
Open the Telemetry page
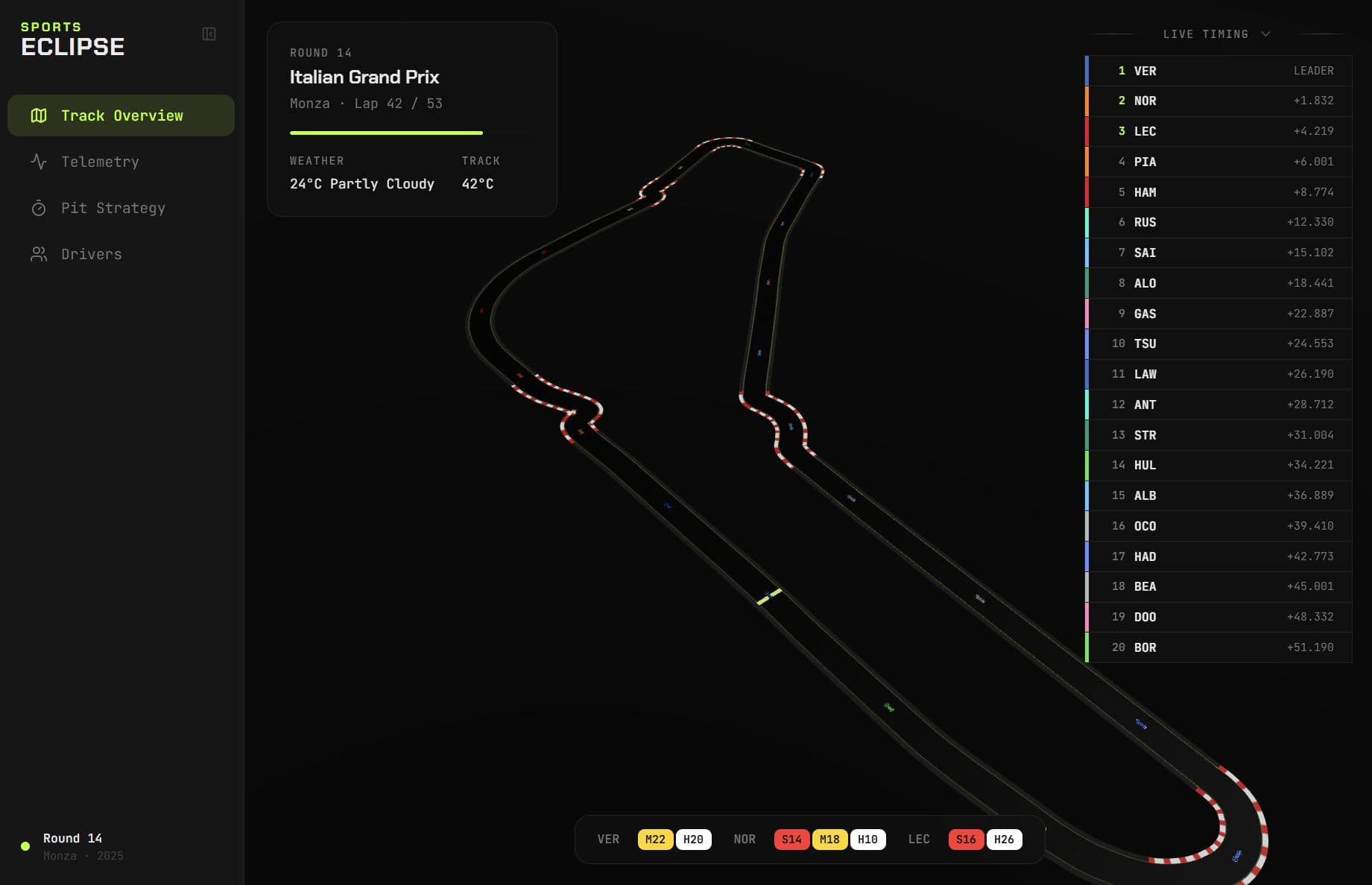pos(121,162)
